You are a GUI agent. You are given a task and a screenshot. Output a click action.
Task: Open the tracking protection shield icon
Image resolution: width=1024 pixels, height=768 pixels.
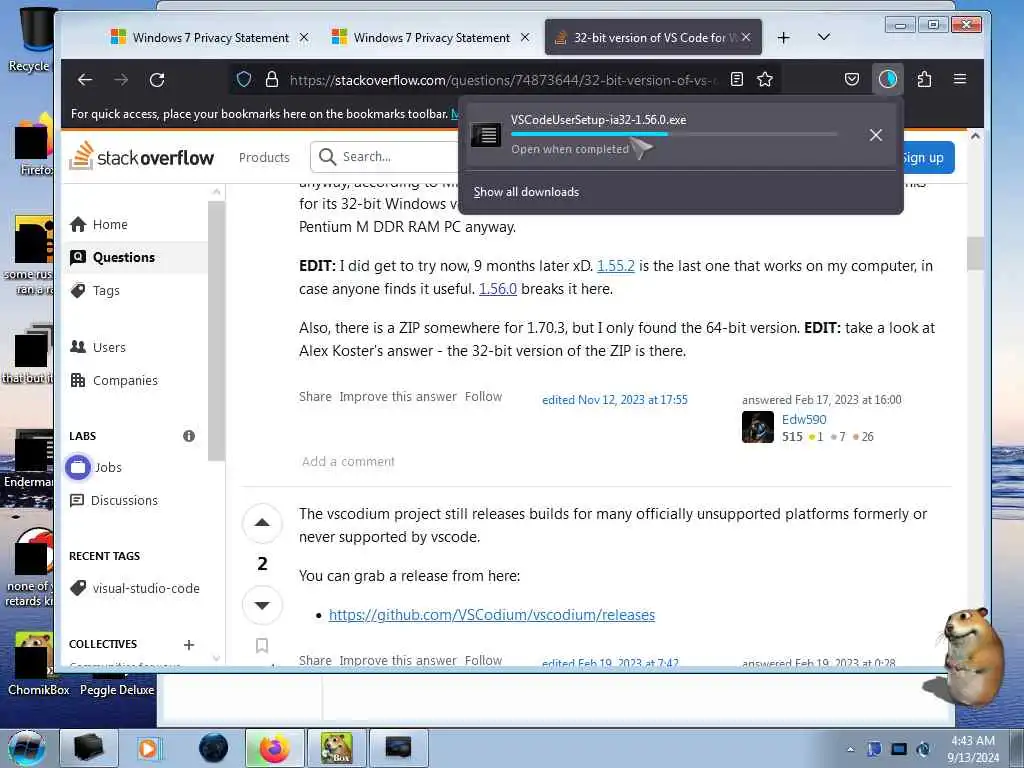pyautogui.click(x=244, y=80)
